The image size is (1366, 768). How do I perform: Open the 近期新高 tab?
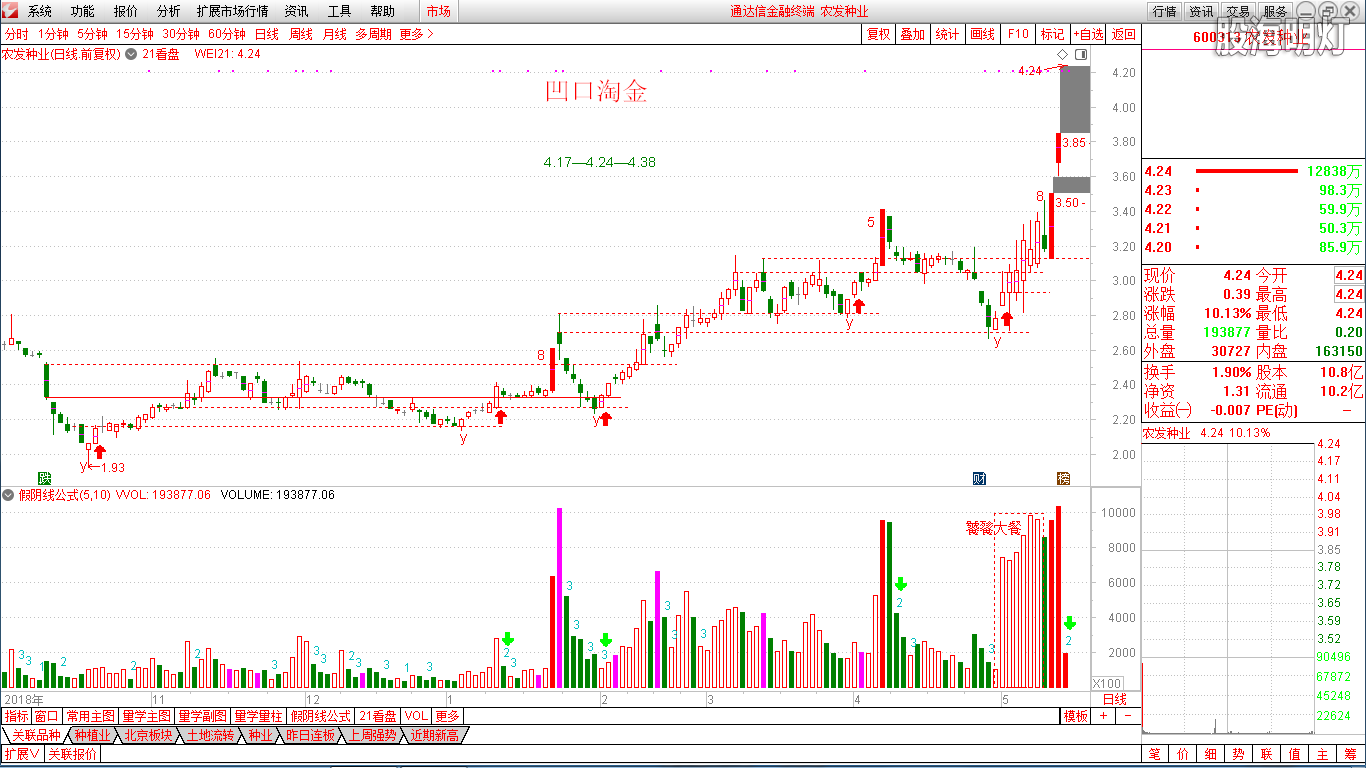tap(434, 735)
